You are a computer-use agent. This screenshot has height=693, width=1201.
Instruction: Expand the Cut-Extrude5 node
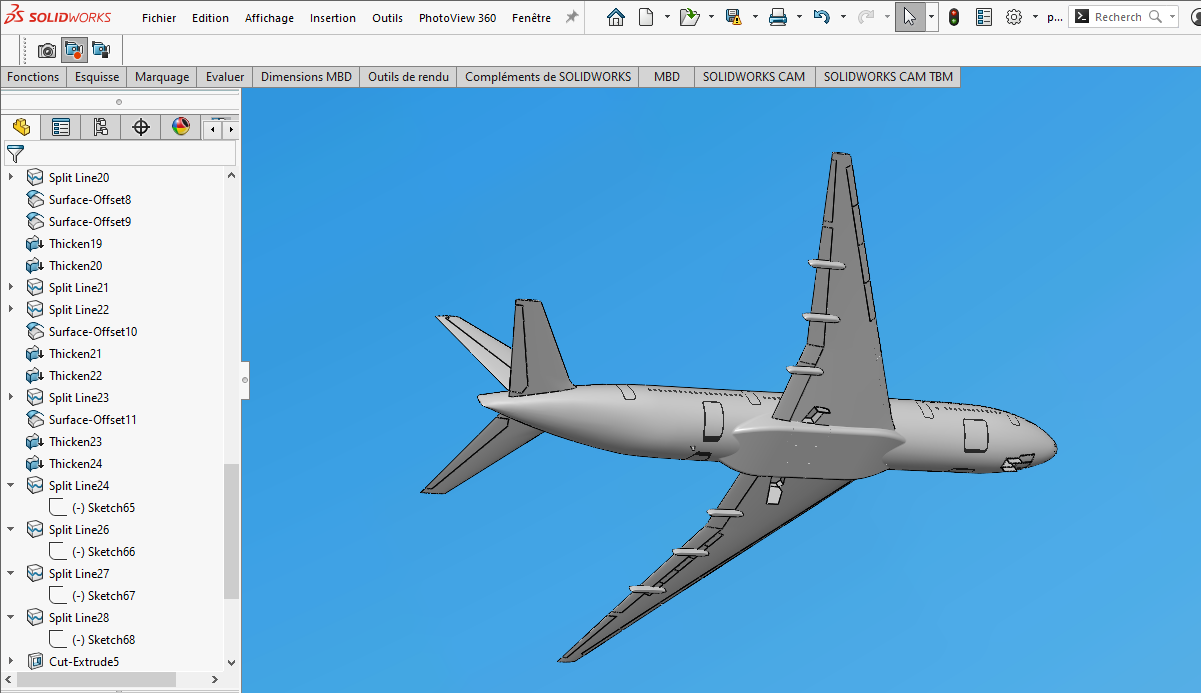11,661
